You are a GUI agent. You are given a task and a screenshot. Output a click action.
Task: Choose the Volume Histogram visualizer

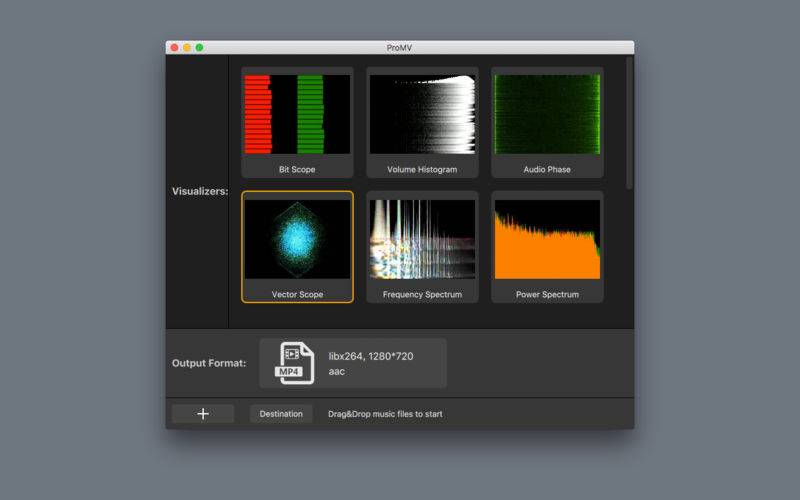coord(422,122)
